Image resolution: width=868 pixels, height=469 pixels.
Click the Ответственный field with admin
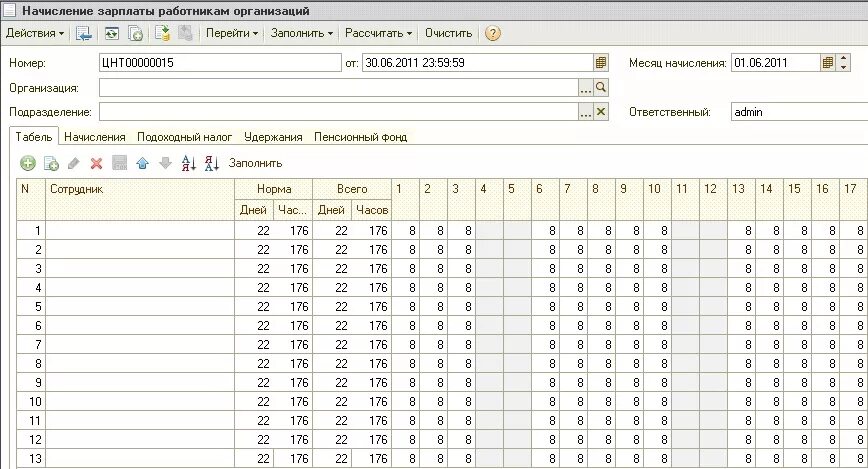[799, 112]
